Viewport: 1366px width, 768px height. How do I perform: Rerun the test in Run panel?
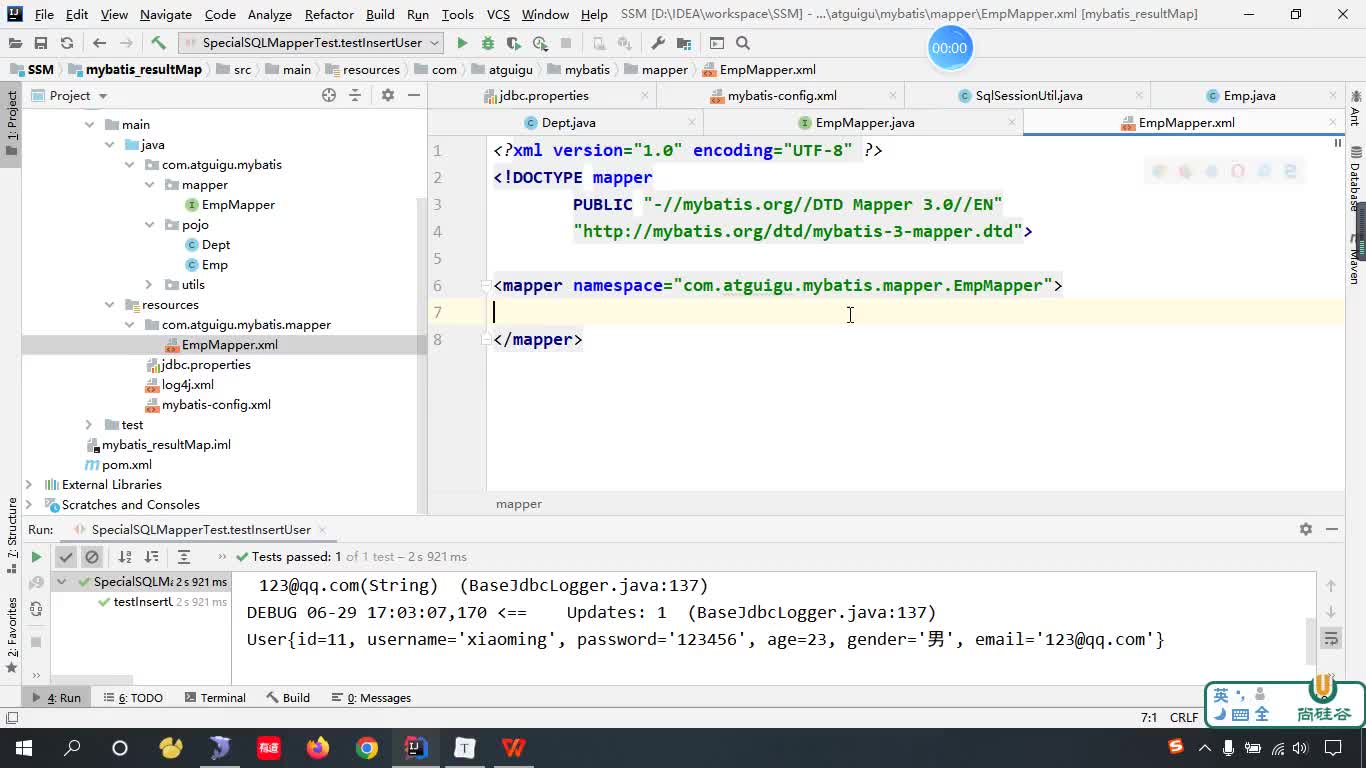tap(36, 557)
